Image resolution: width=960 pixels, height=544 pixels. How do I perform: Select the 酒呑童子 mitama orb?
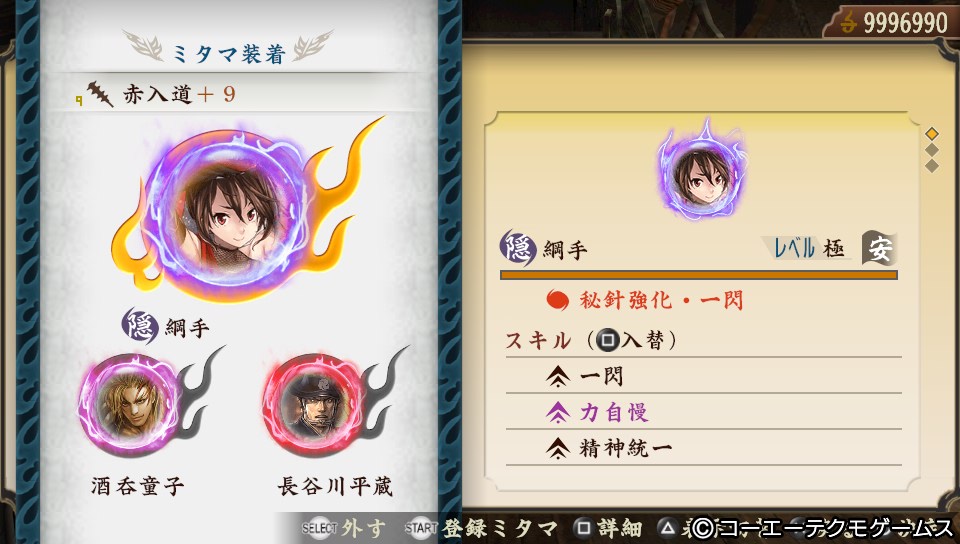point(131,406)
